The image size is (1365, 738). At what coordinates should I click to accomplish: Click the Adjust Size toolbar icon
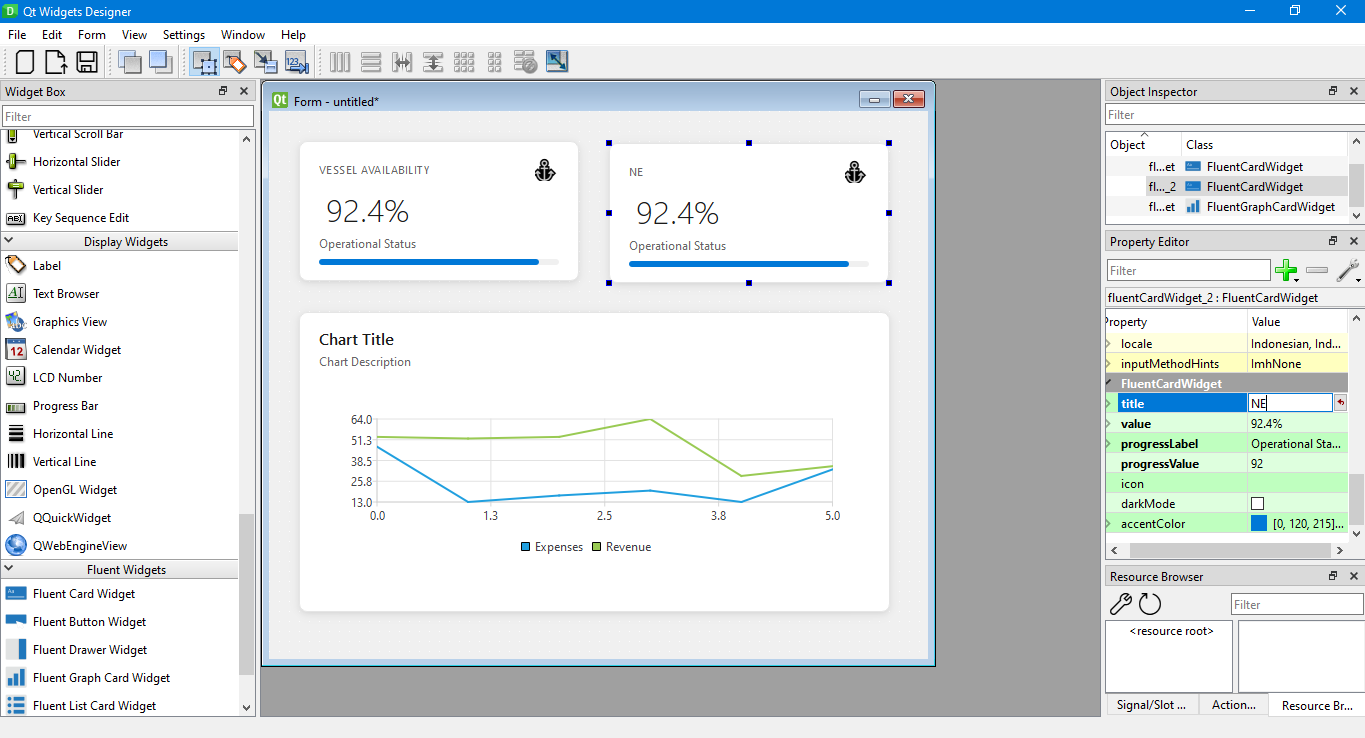557,62
